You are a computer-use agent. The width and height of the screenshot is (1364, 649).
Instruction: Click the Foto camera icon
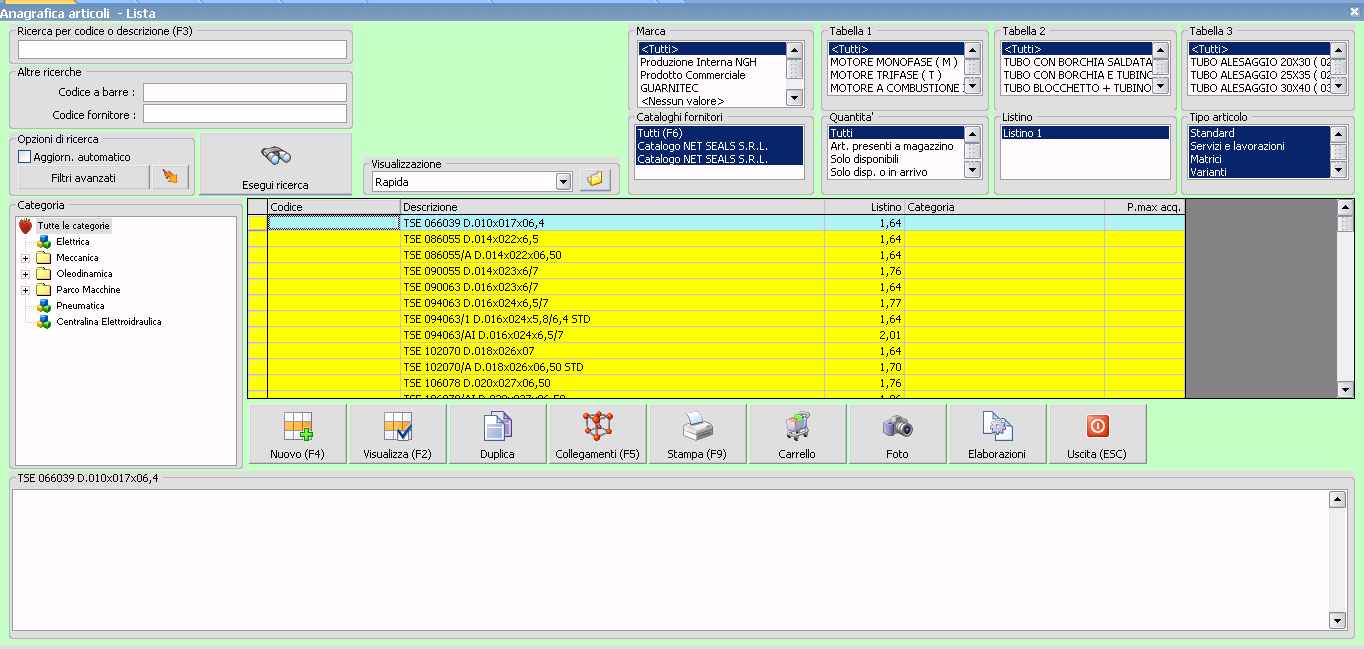[x=897, y=428]
